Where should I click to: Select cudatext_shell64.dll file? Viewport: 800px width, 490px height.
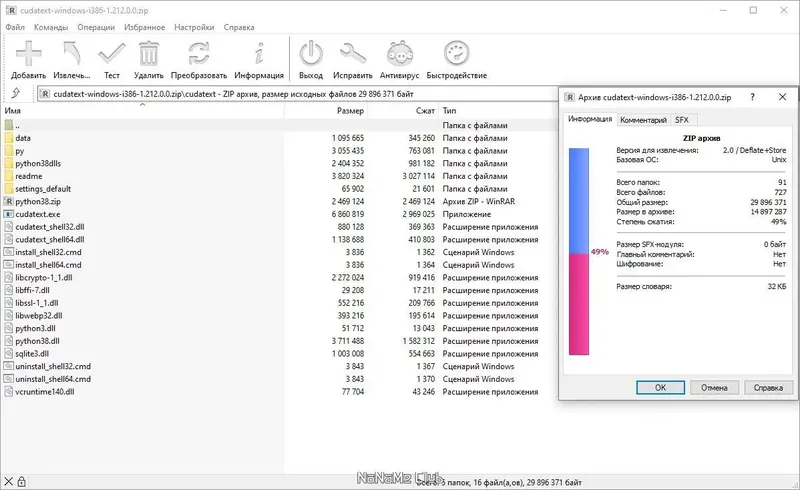point(49,239)
